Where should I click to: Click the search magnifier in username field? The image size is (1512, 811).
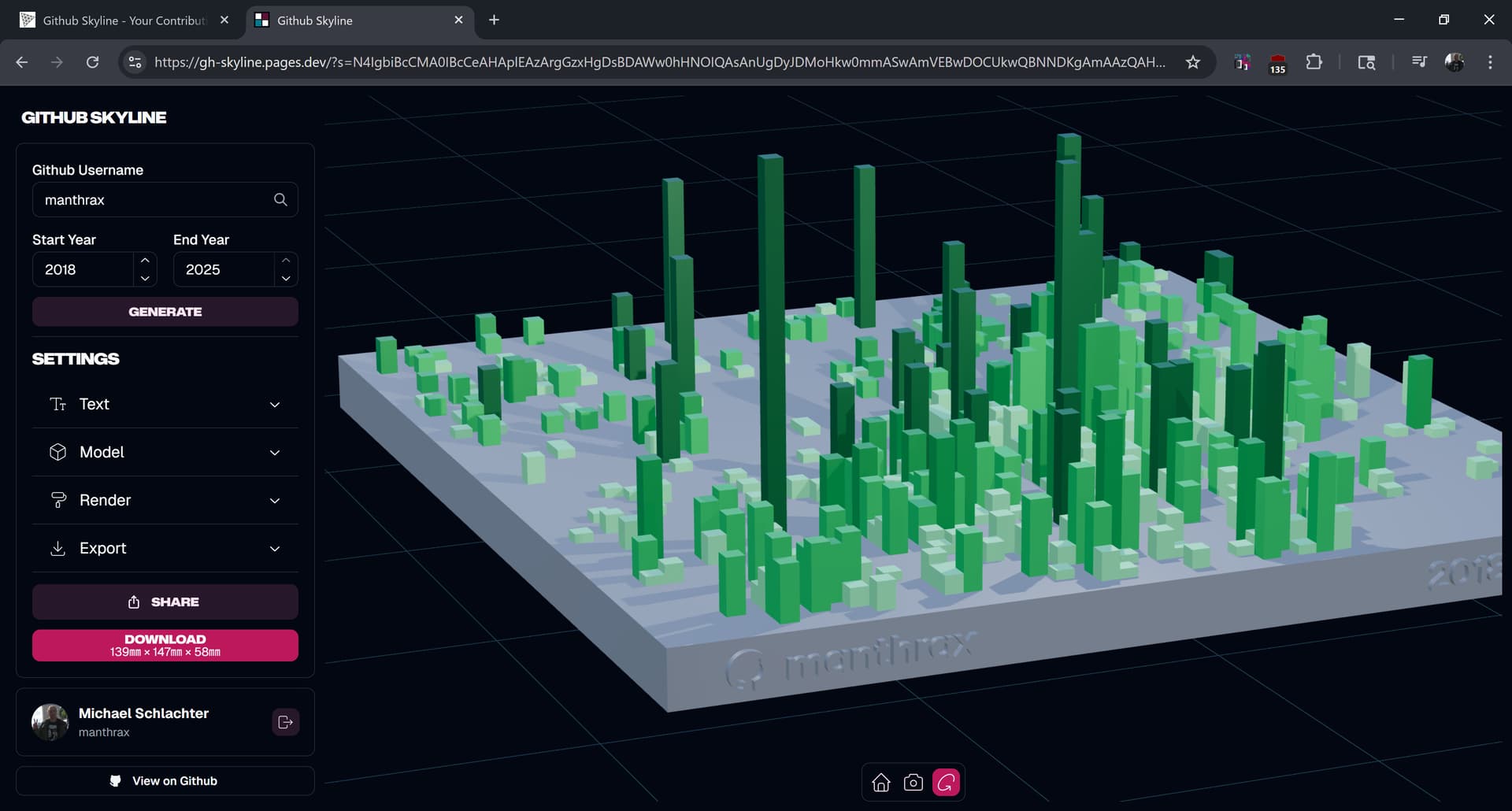(280, 200)
